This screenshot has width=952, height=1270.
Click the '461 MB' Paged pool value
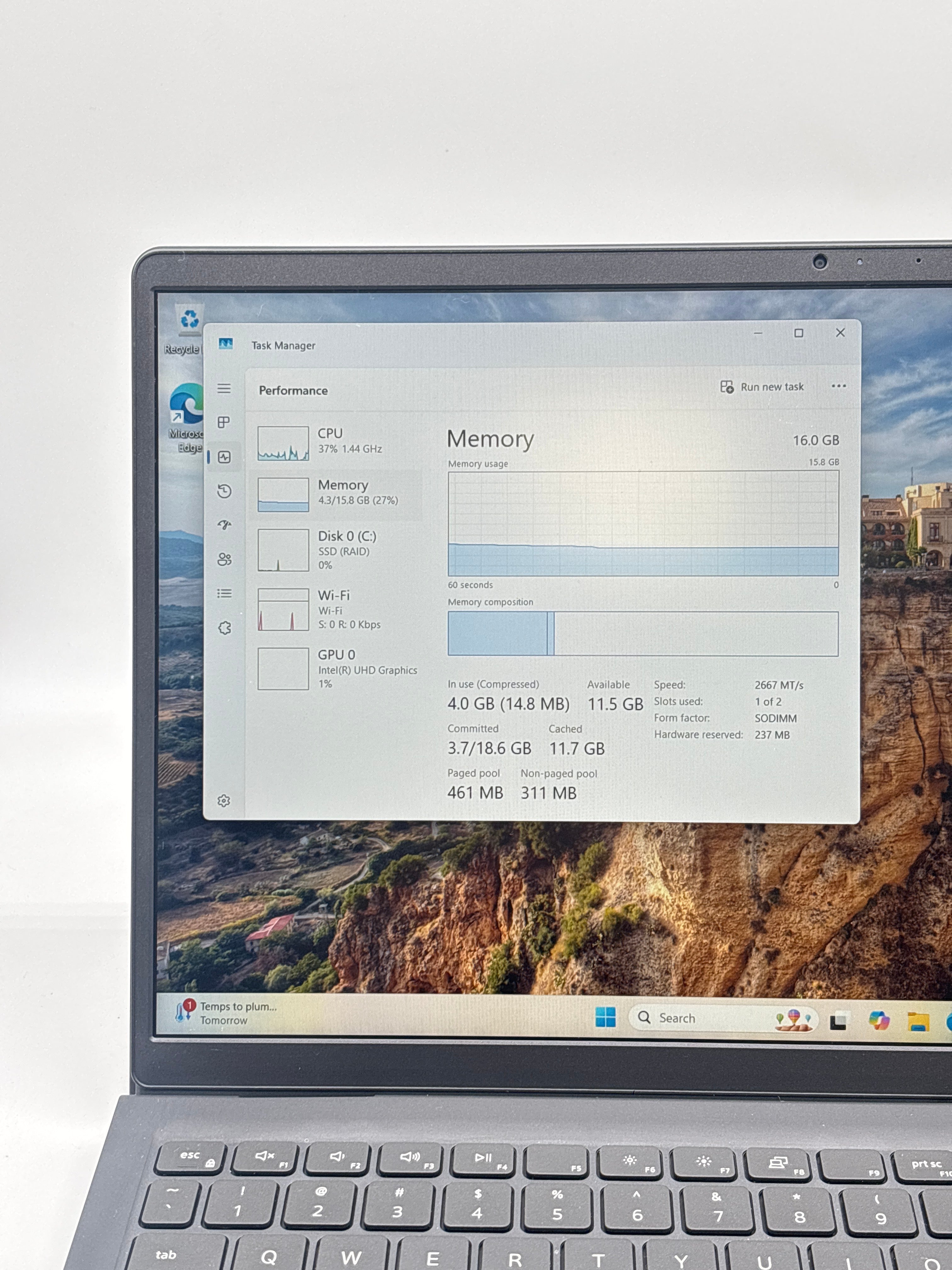[475, 793]
